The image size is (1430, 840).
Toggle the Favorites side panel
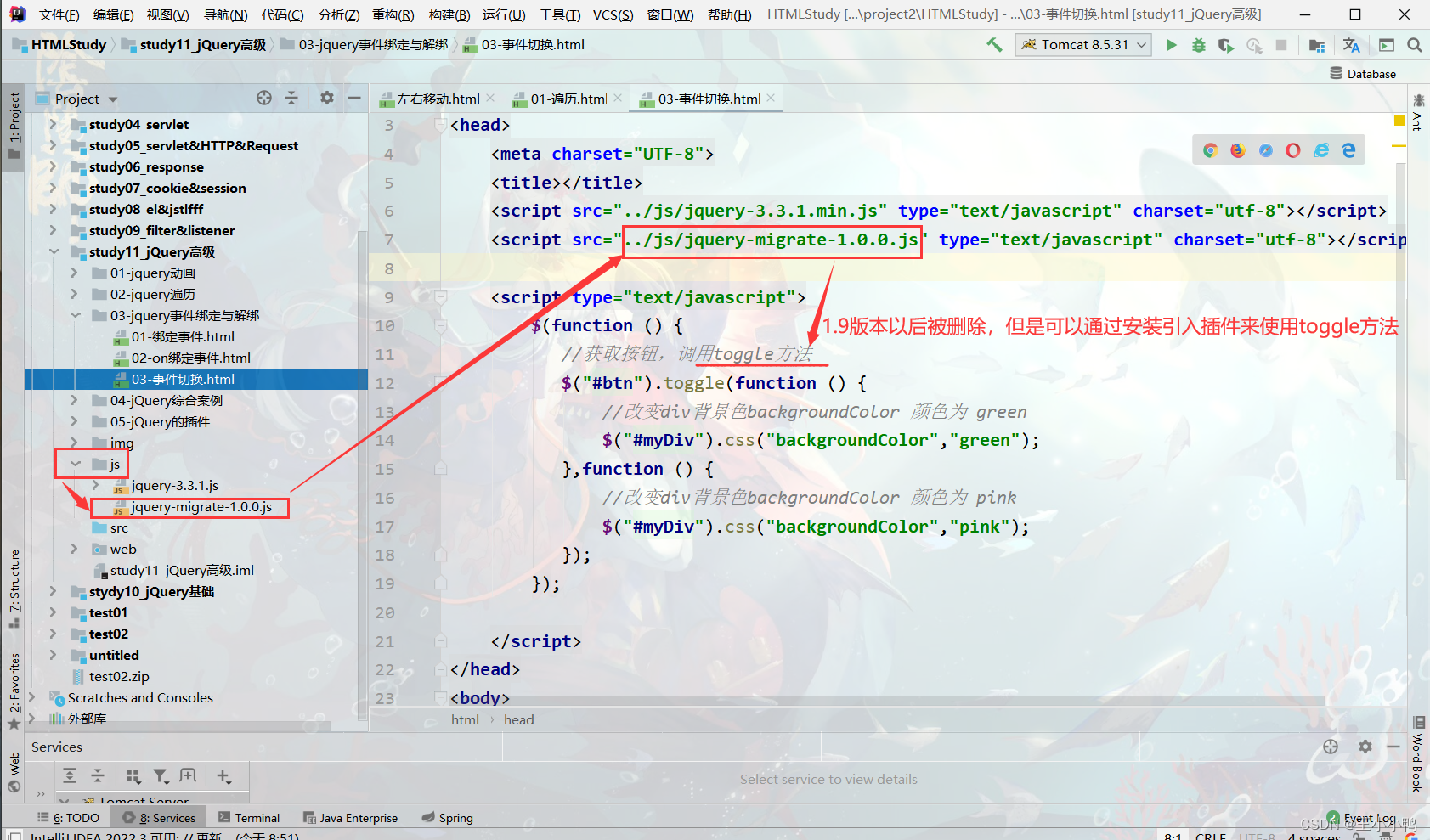[x=14, y=691]
